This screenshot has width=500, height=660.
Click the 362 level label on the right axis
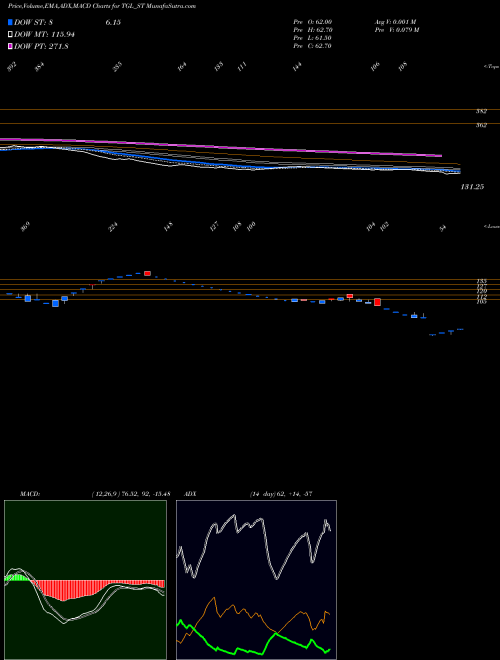481,125
